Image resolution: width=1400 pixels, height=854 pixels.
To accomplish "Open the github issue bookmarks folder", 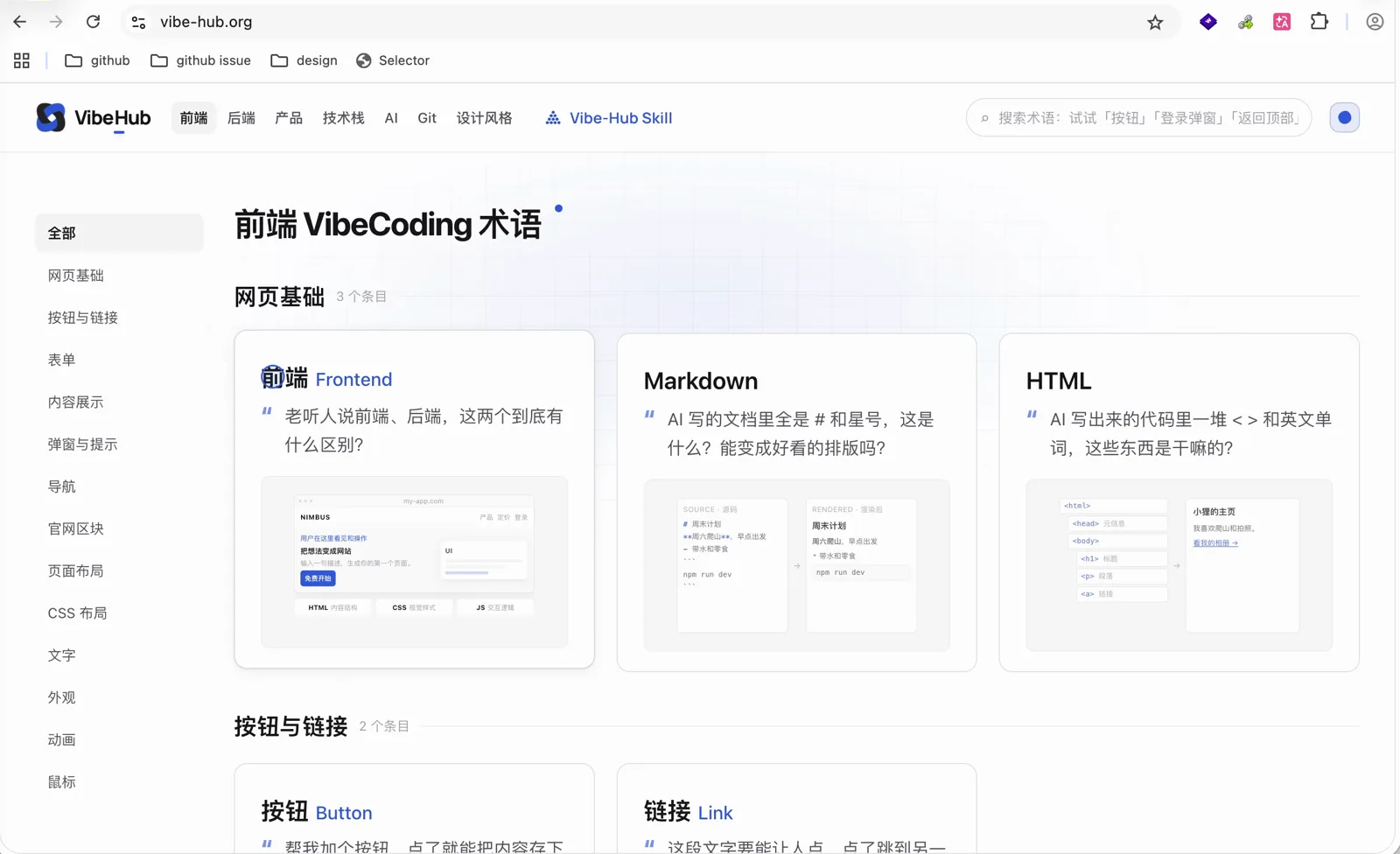I will point(200,60).
